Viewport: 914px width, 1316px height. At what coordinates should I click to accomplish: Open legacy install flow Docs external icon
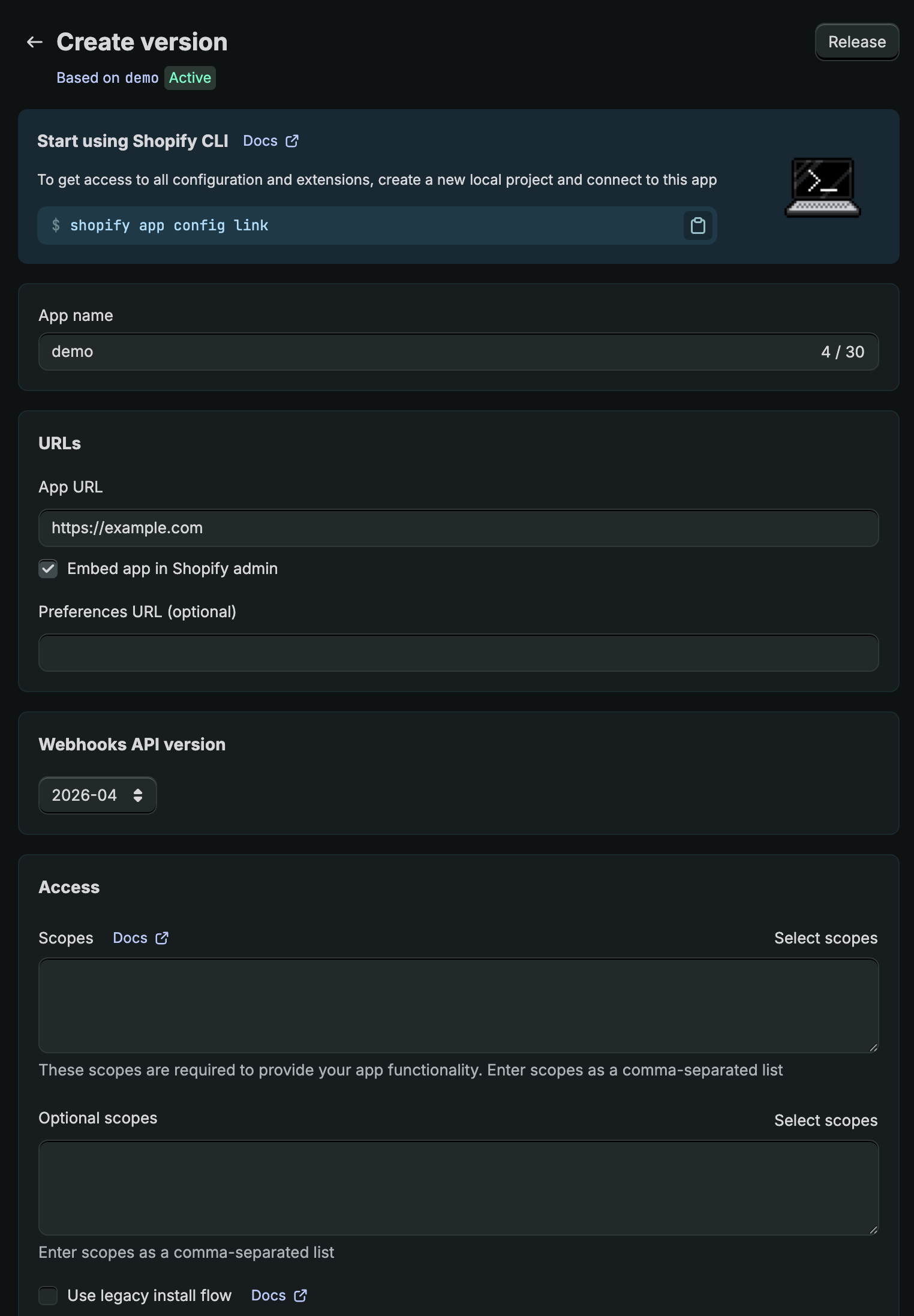tap(300, 1296)
